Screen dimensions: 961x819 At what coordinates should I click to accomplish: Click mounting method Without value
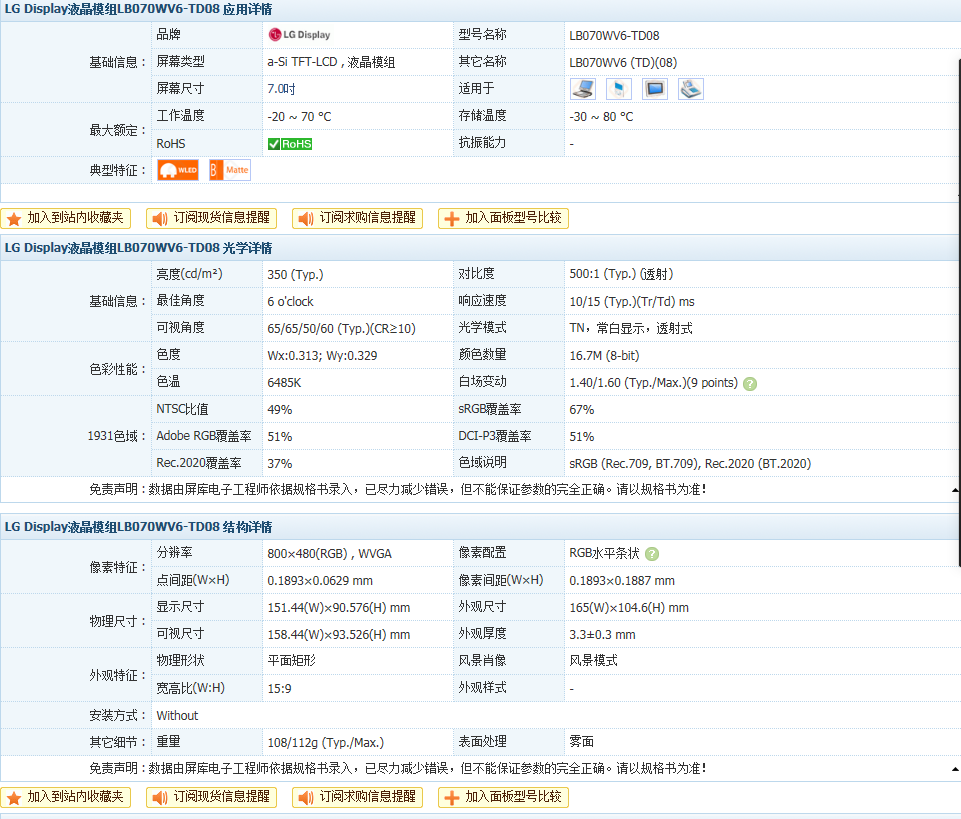coord(177,715)
